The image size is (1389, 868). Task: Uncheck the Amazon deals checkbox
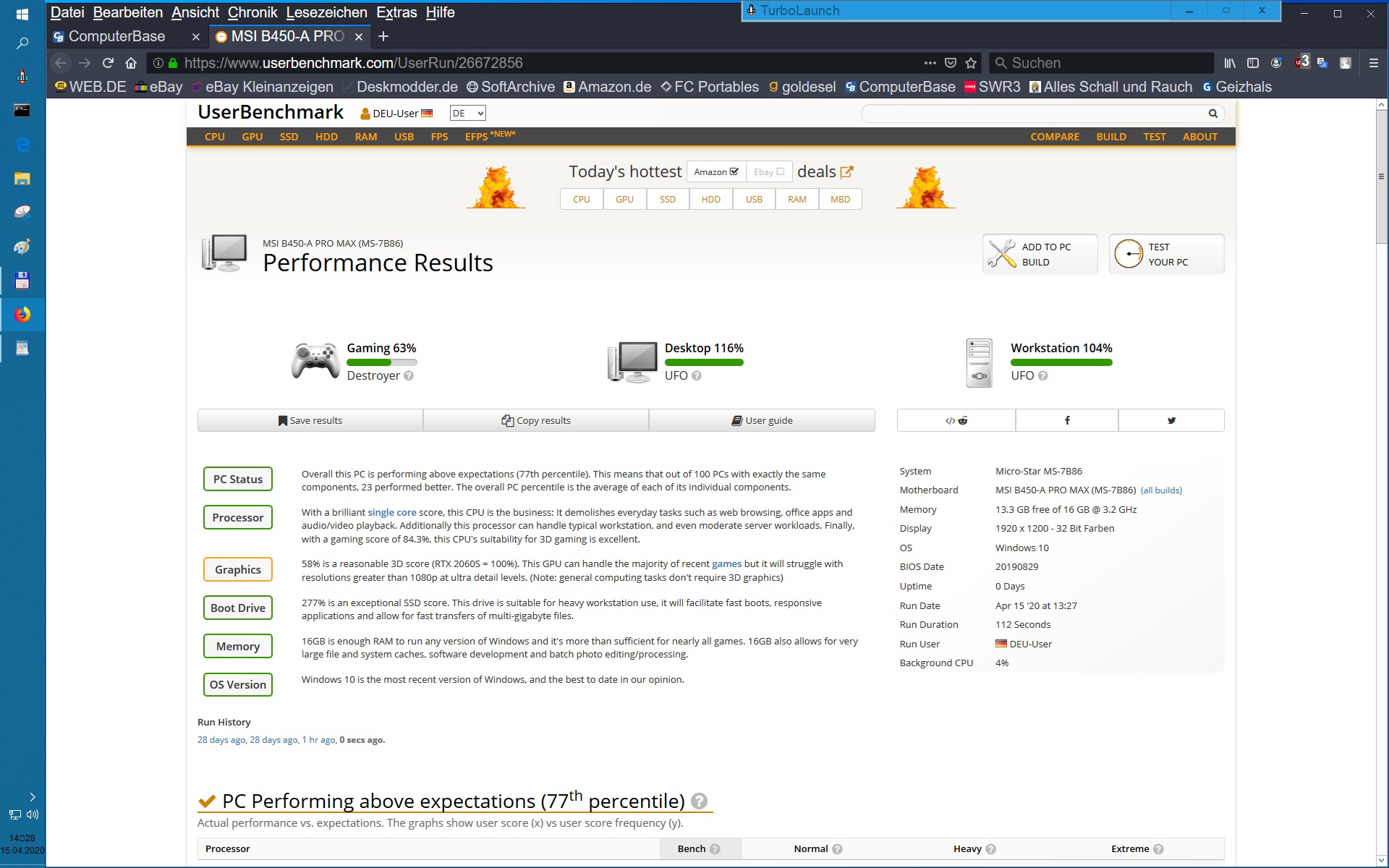tap(734, 171)
